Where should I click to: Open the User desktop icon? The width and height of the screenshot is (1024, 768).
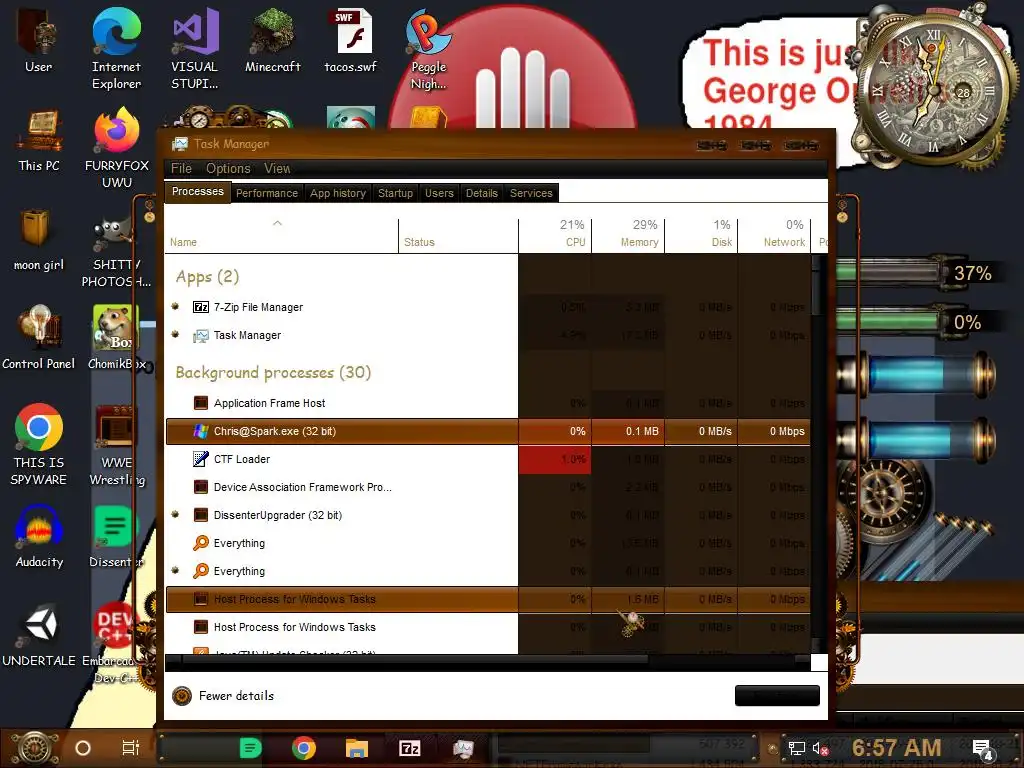38,40
